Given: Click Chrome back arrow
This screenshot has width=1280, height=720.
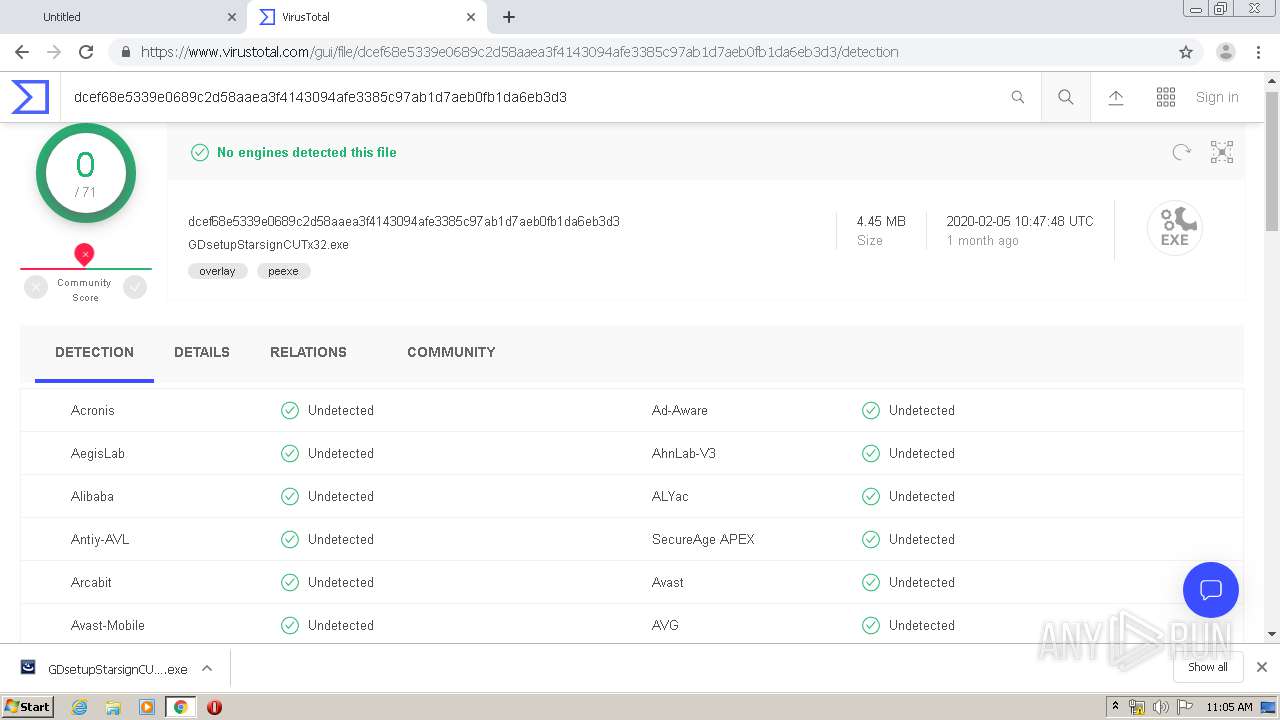Looking at the screenshot, I should 22,52.
